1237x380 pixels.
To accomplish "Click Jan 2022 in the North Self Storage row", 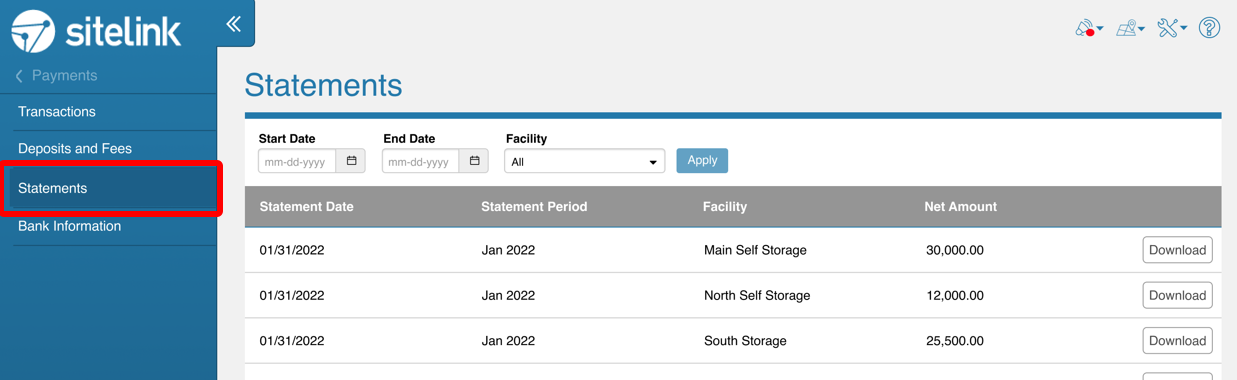I will coord(508,295).
